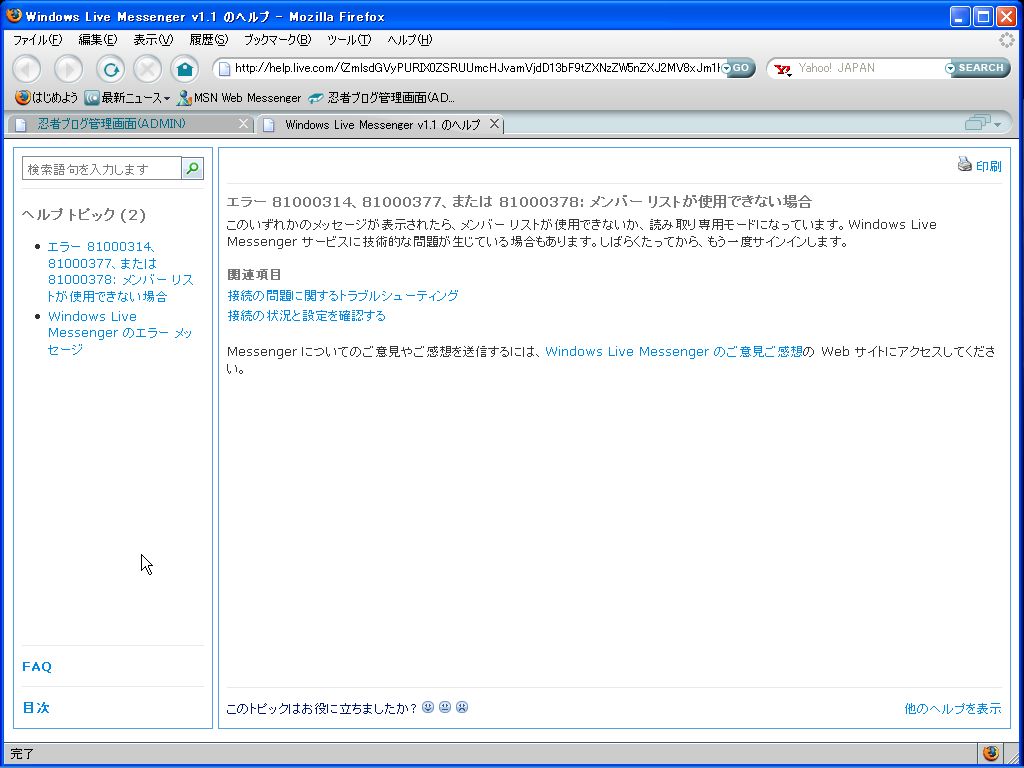Open the ヘルプ(H) menu

click(x=409, y=40)
